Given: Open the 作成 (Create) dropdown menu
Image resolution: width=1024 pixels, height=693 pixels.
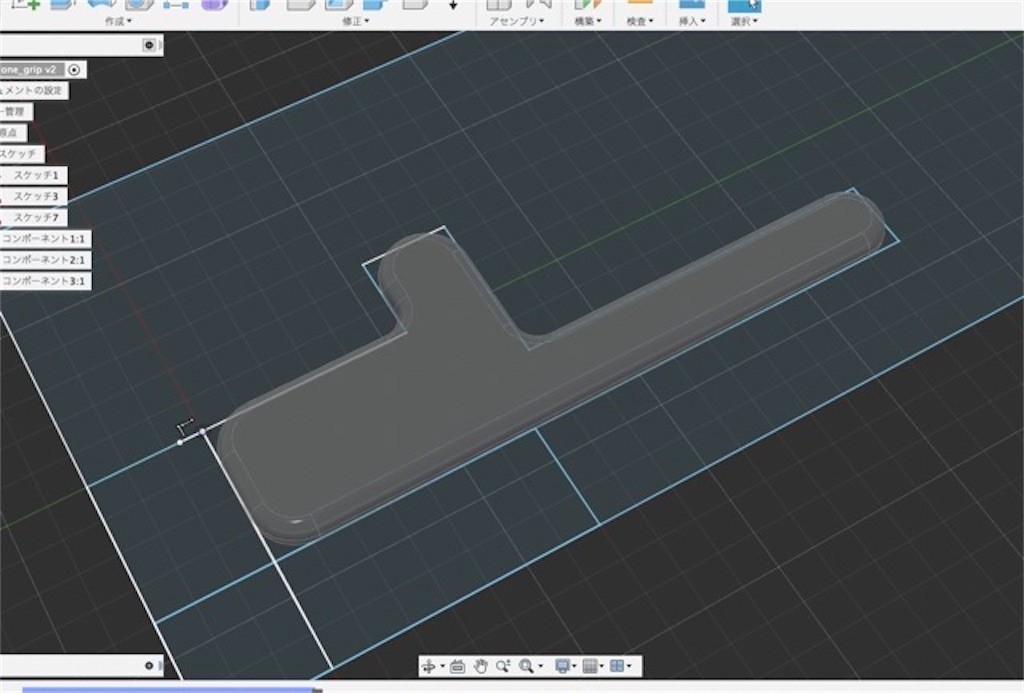Looking at the screenshot, I should click(x=119, y=22).
